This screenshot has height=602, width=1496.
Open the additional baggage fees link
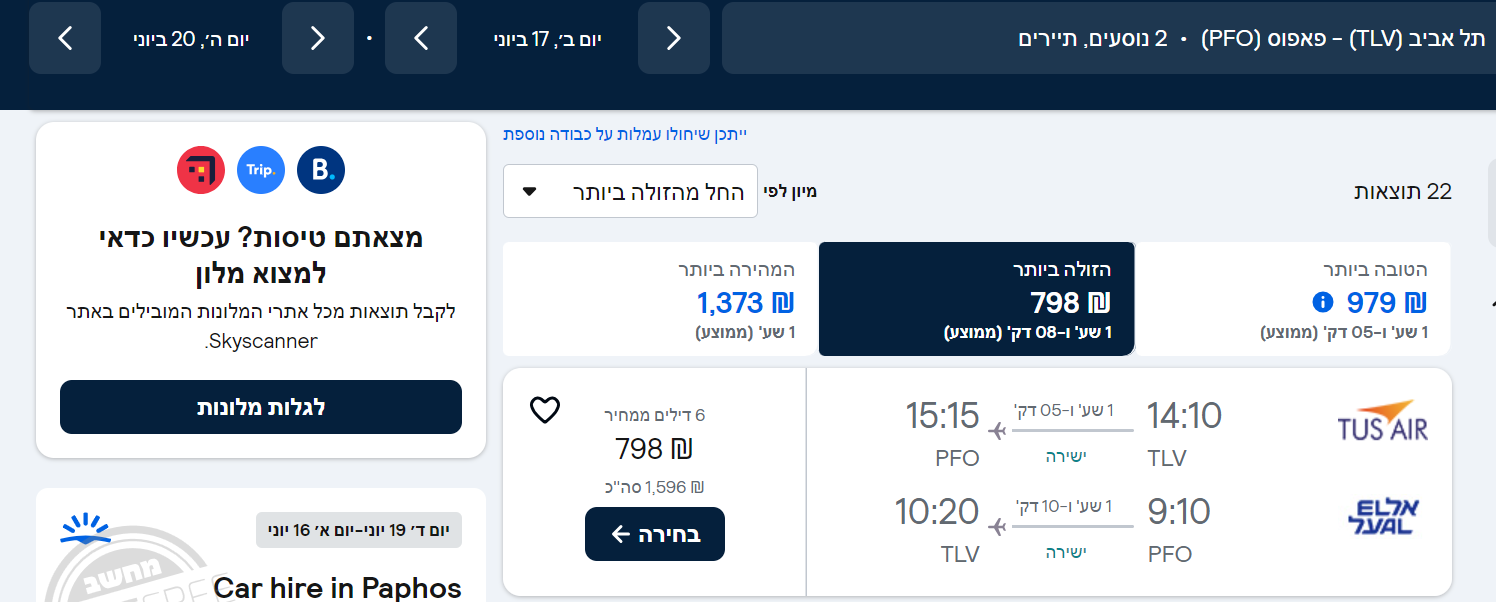[x=625, y=133]
